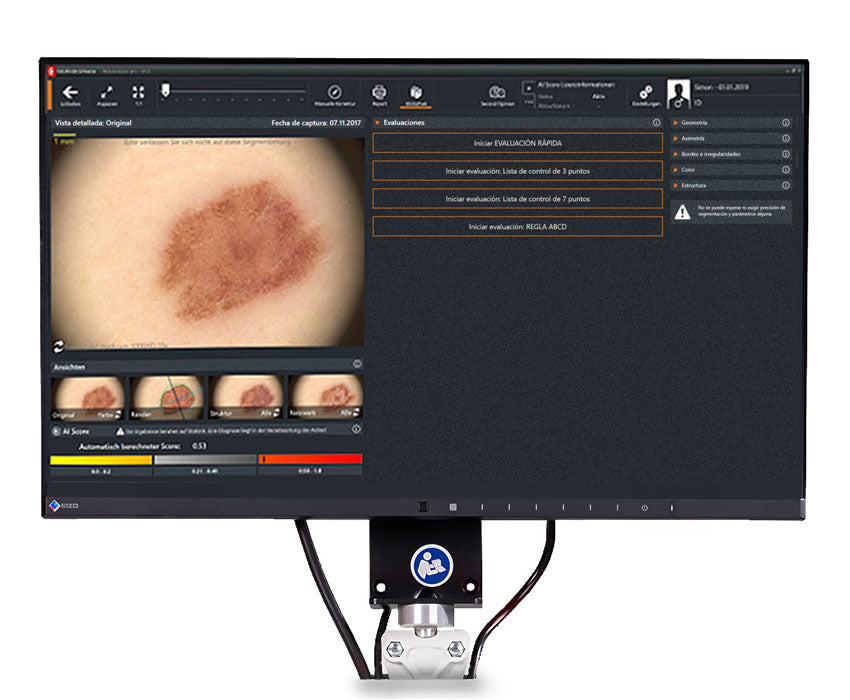
Task: Click the refresh icon below the lesion image
Action: click(x=59, y=344)
